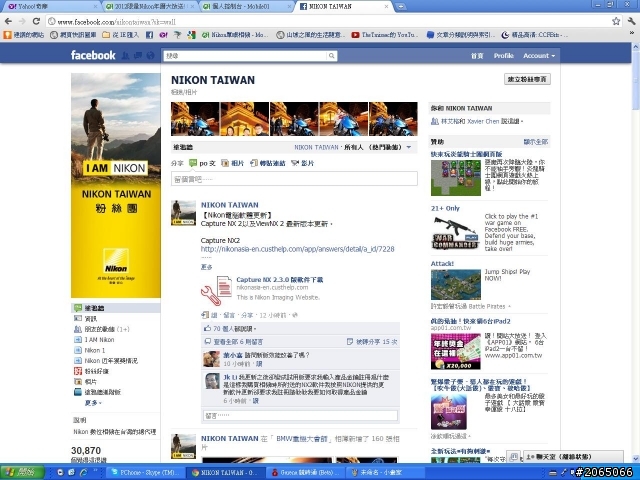Click the war game rifle ad image
Screen dimensions: 640x480
pyautogui.click(x=456, y=233)
